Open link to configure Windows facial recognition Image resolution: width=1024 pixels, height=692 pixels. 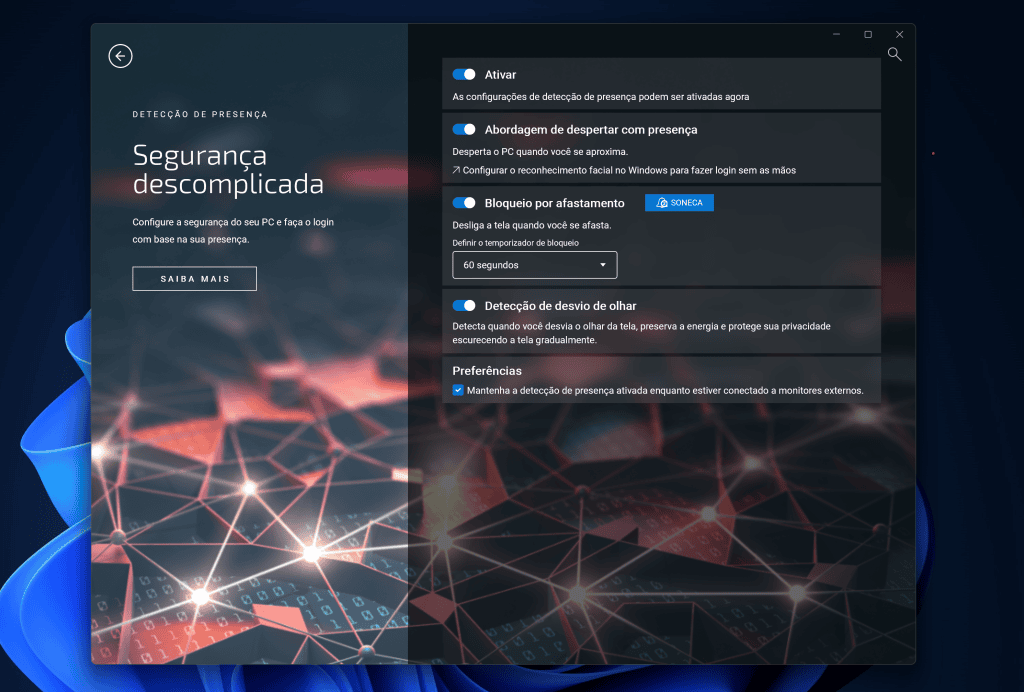[624, 170]
